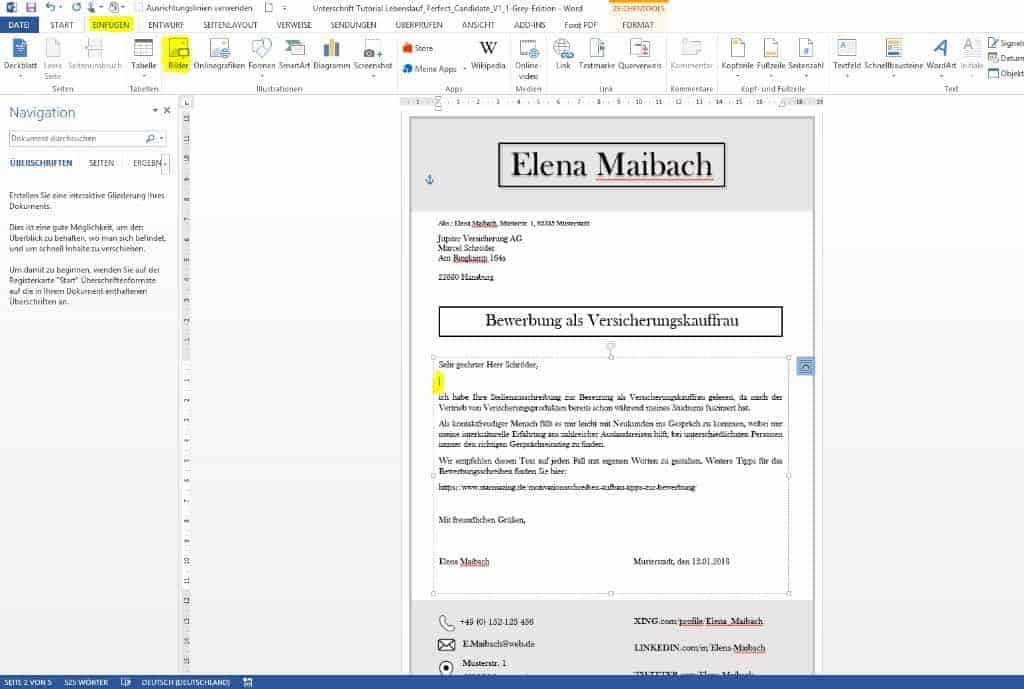The height and width of the screenshot is (689, 1024).
Task: Click the XING profile link in the footer
Action: click(x=698, y=620)
